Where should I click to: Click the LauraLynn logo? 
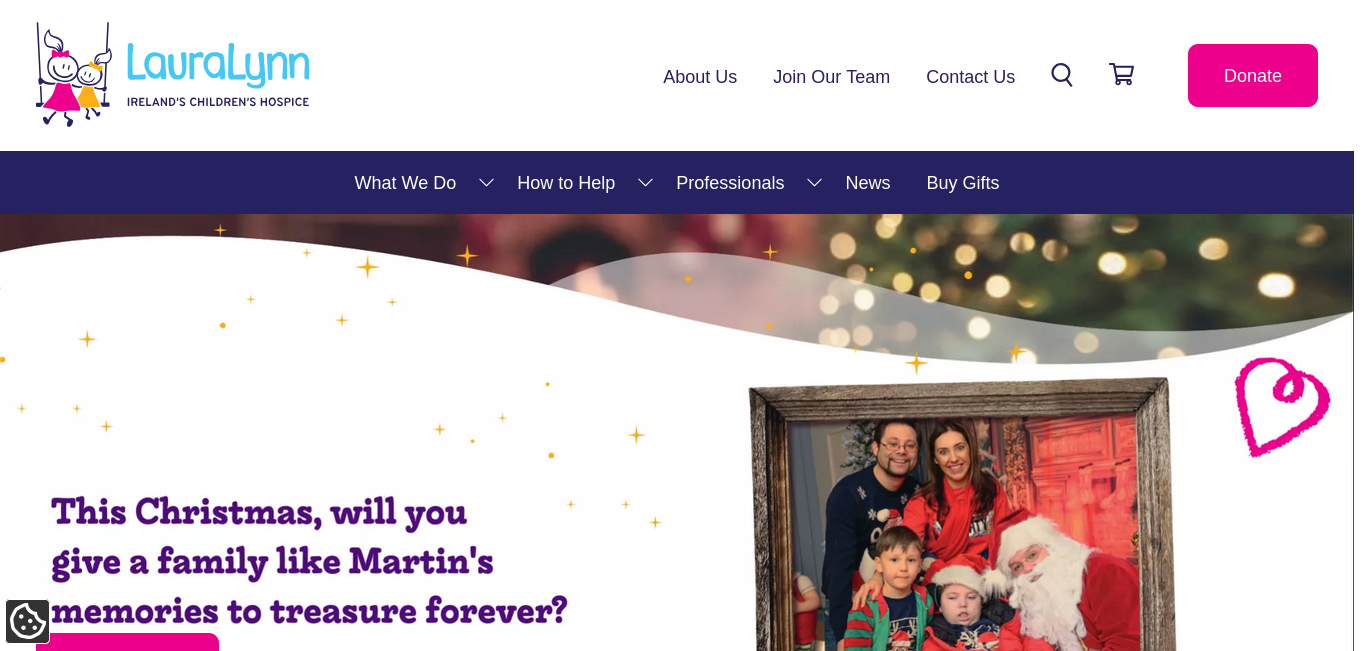(x=172, y=75)
